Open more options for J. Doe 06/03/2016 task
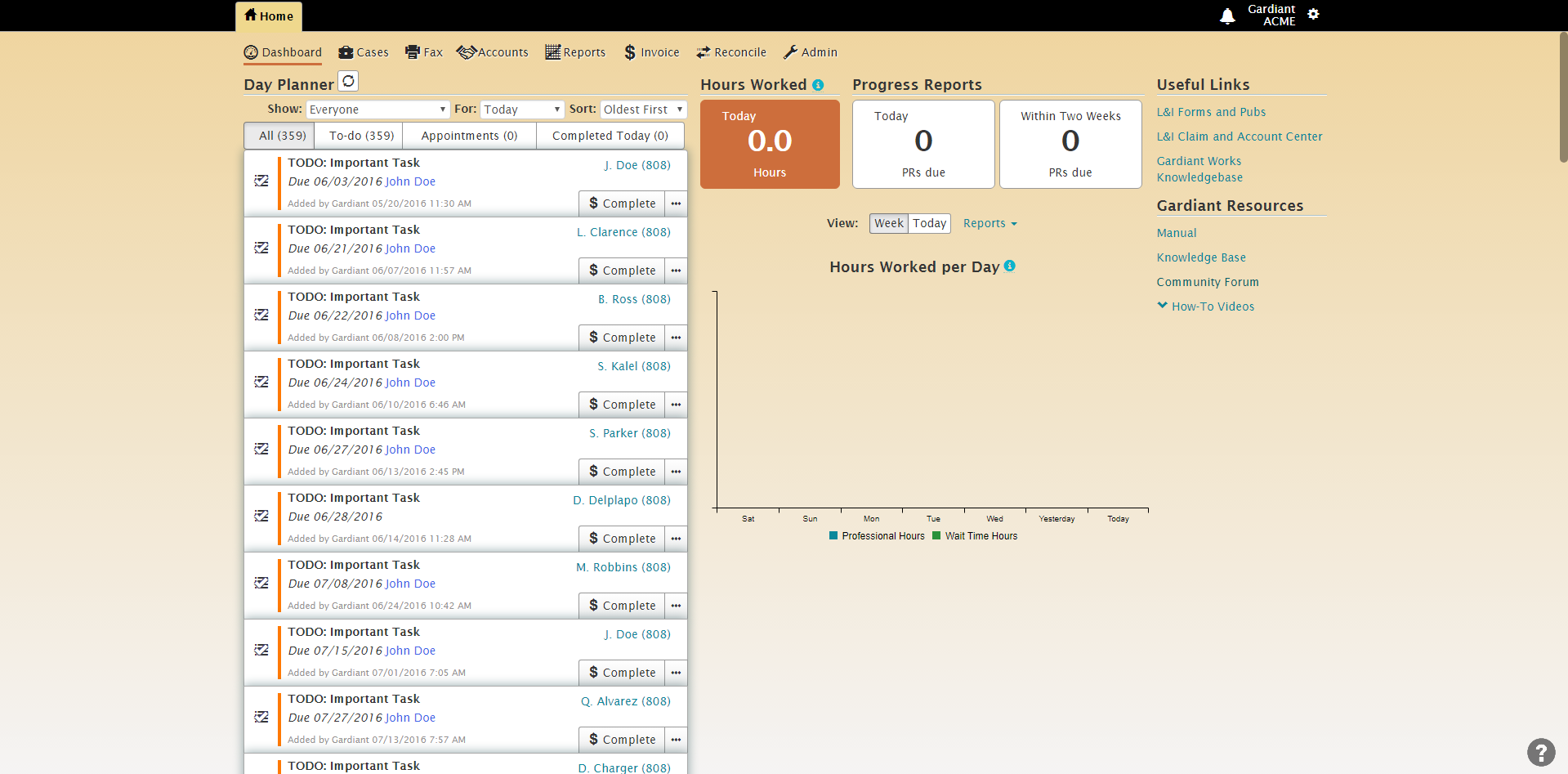This screenshot has width=1568, height=774. pyautogui.click(x=676, y=204)
